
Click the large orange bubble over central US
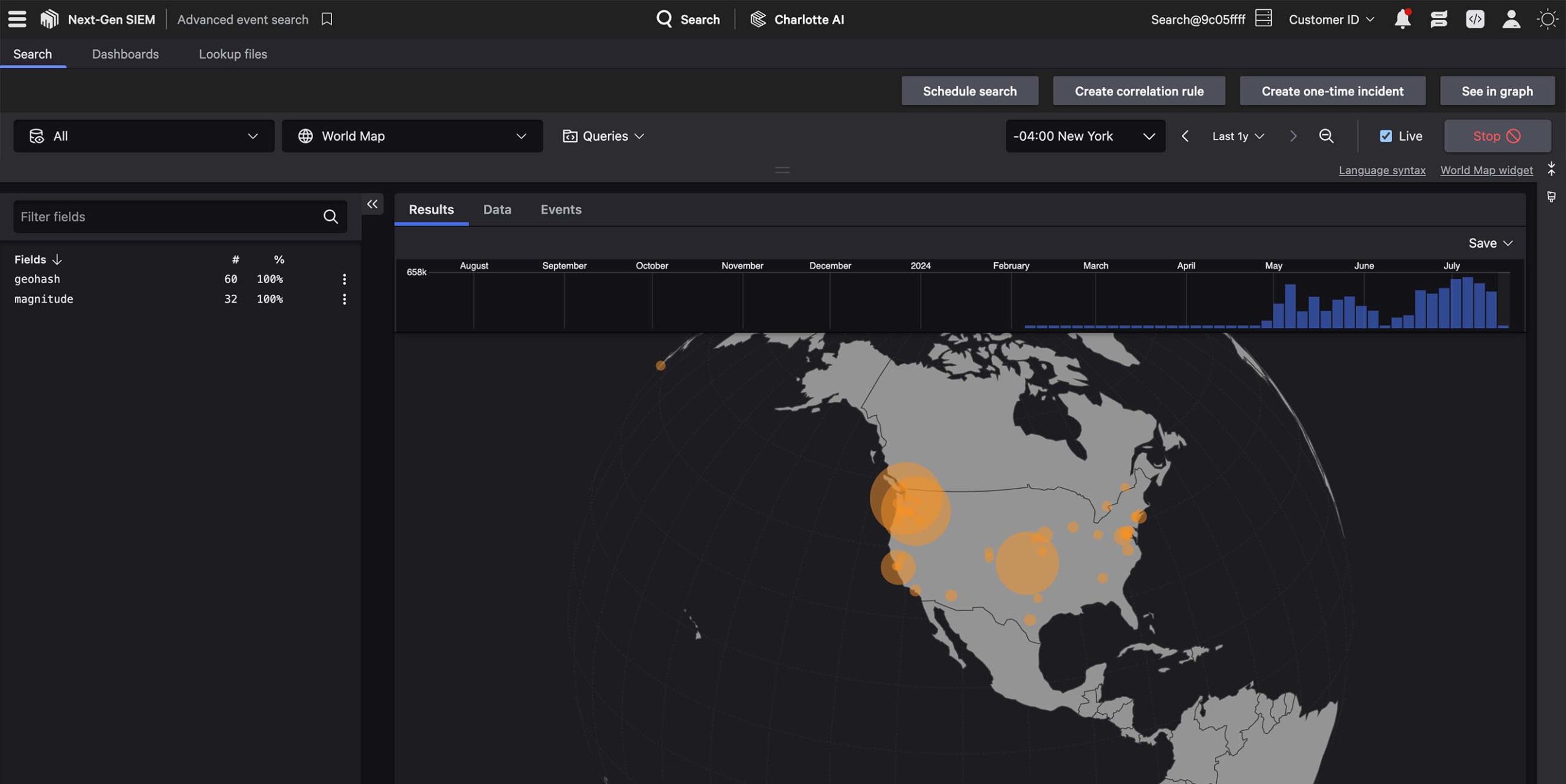pos(1026,563)
